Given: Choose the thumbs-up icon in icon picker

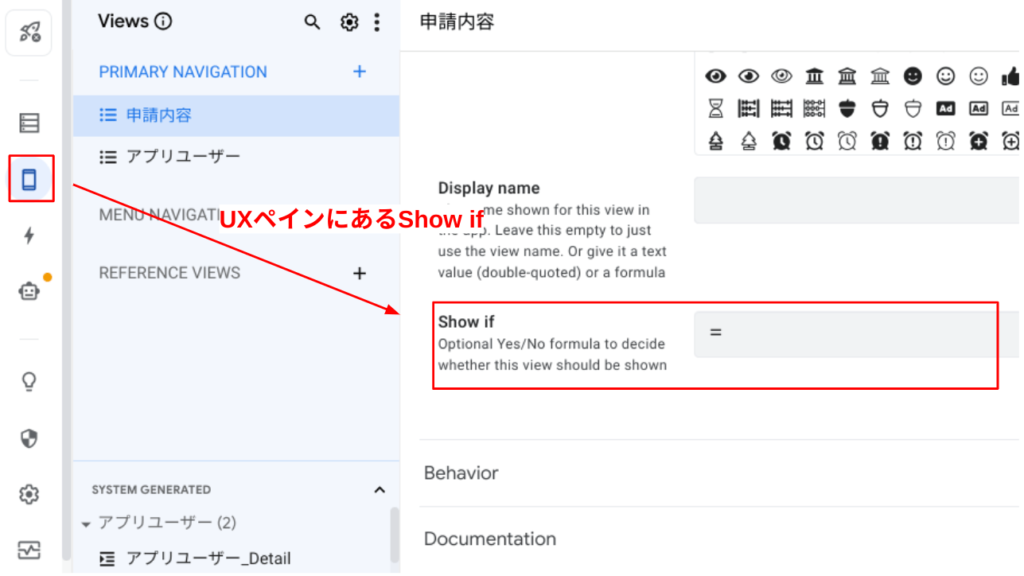Looking at the screenshot, I should tap(1010, 77).
